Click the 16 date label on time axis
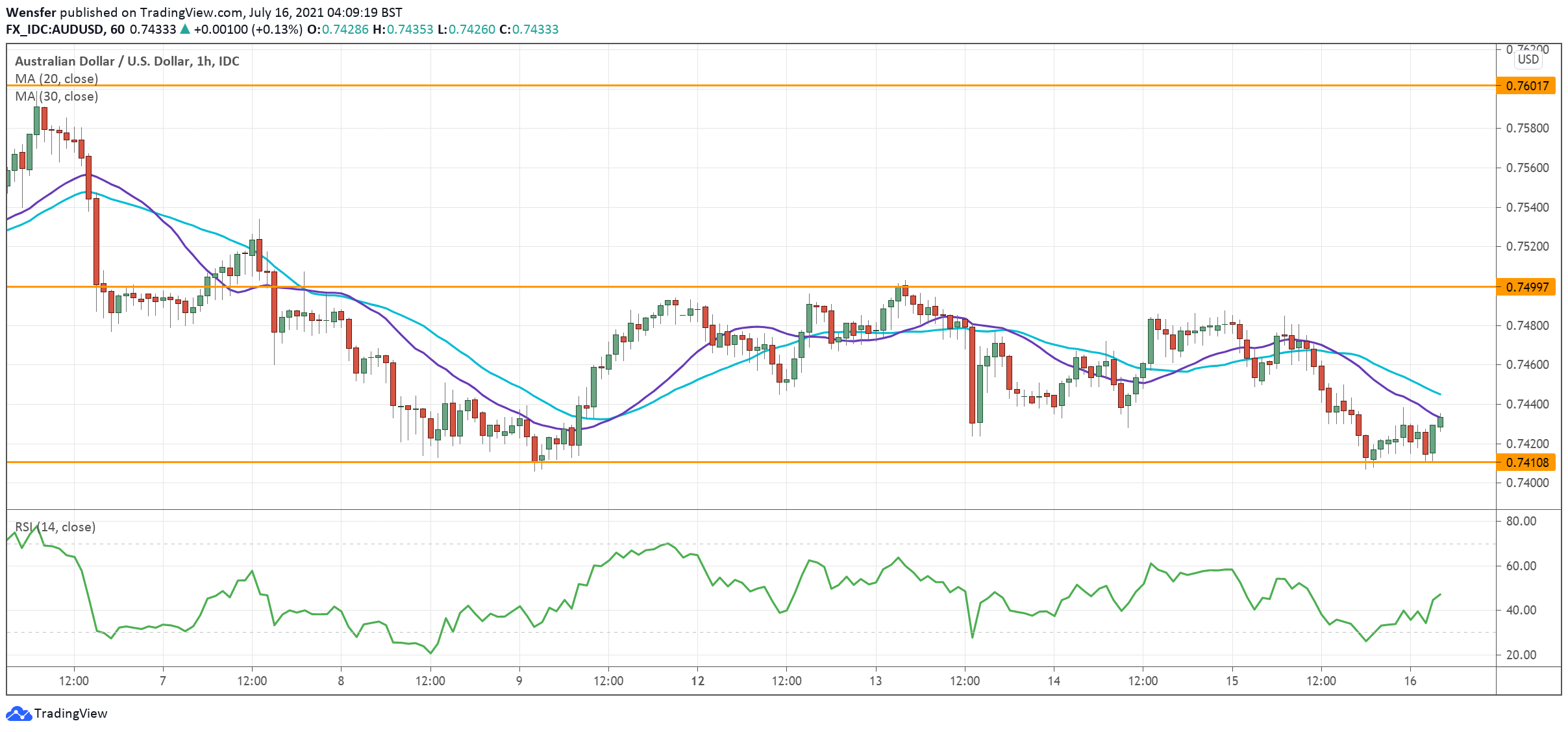1568x732 pixels. tap(1410, 681)
